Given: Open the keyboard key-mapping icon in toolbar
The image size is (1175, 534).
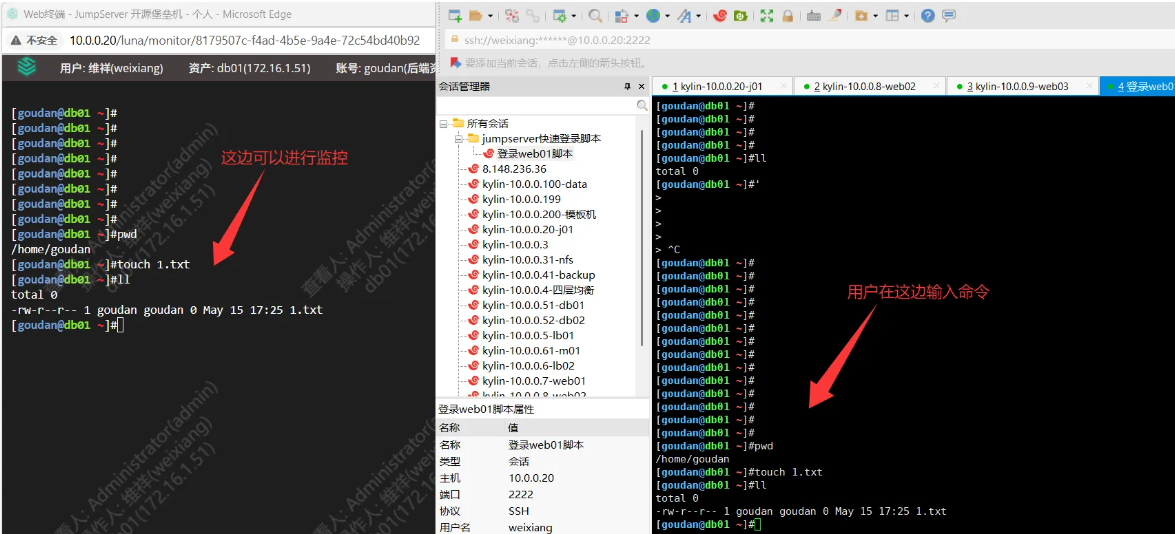Looking at the screenshot, I should [x=814, y=16].
